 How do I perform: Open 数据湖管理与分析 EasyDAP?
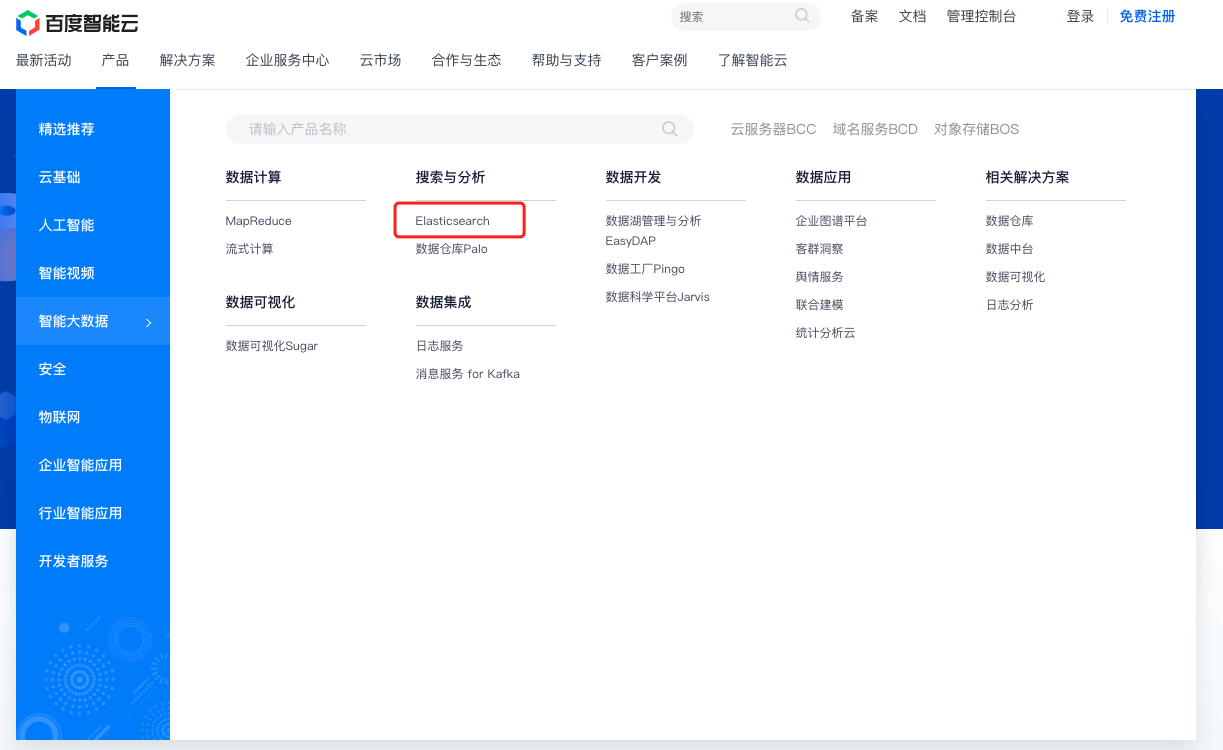653,231
